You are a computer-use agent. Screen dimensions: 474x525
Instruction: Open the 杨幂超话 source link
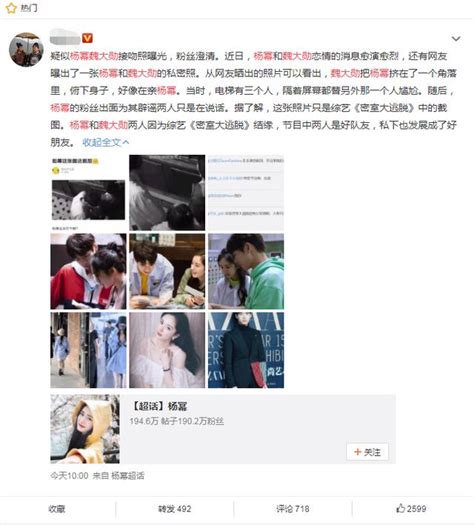[128, 475]
